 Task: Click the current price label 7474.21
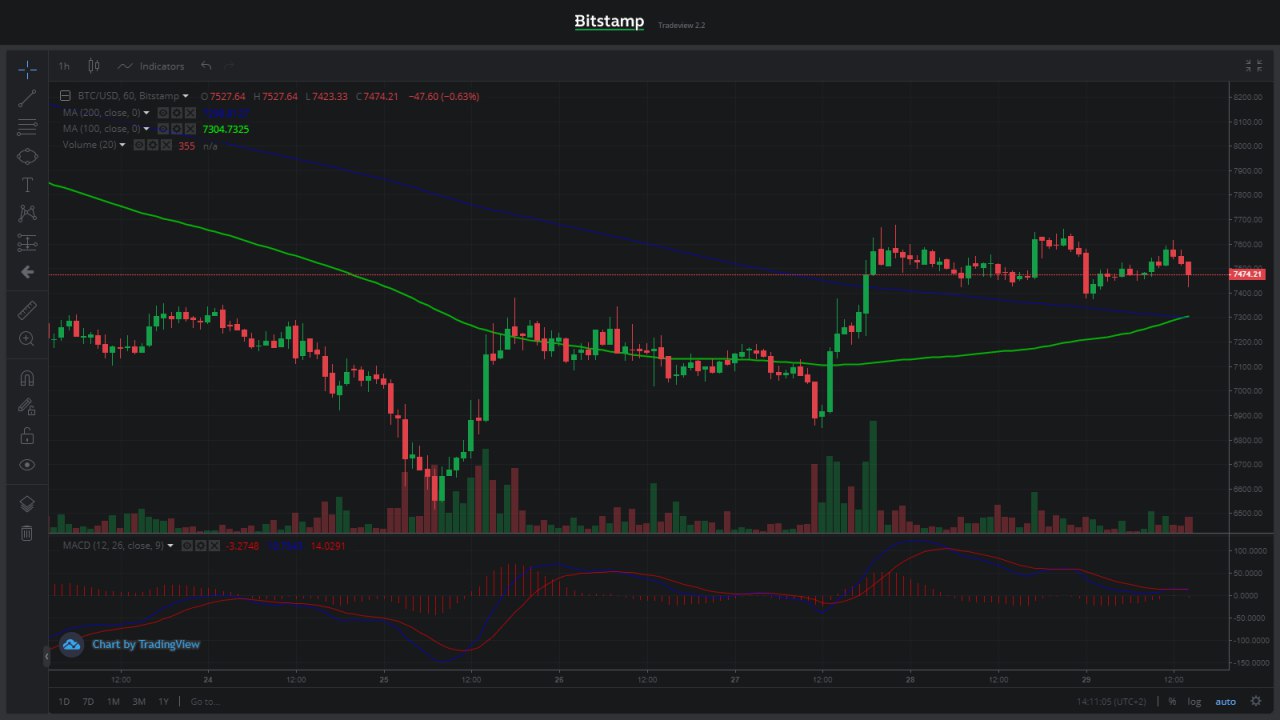(x=1247, y=274)
